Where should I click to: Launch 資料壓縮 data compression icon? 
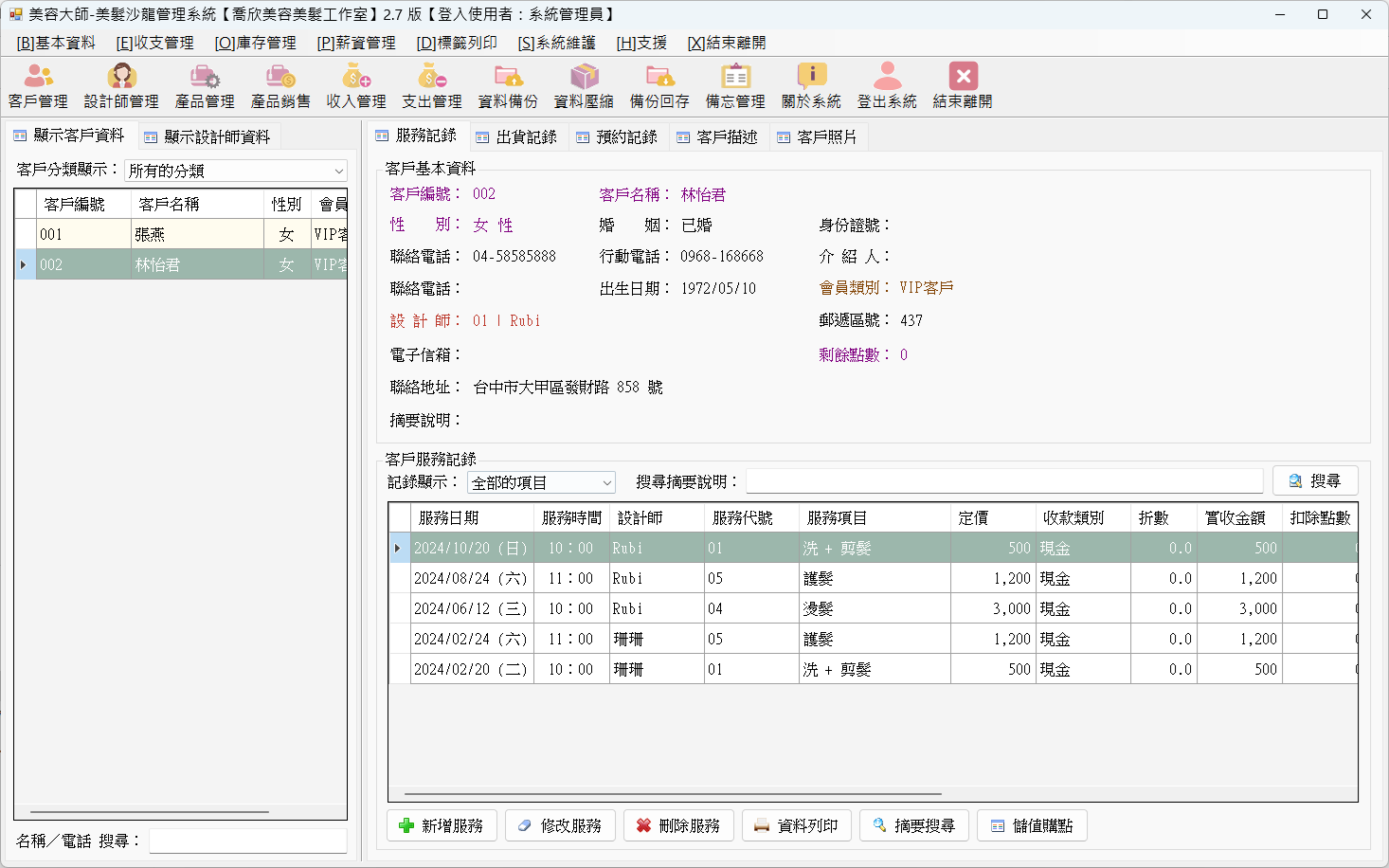tap(584, 86)
